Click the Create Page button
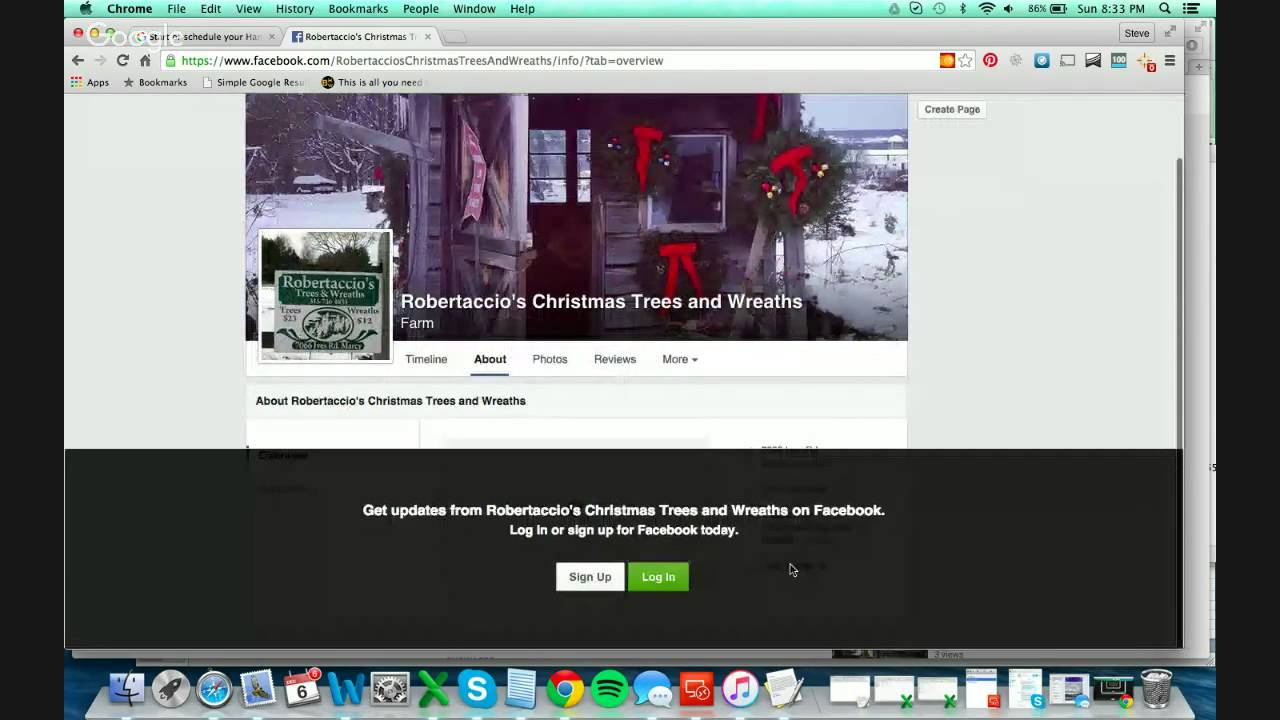The image size is (1280, 720). 952,109
